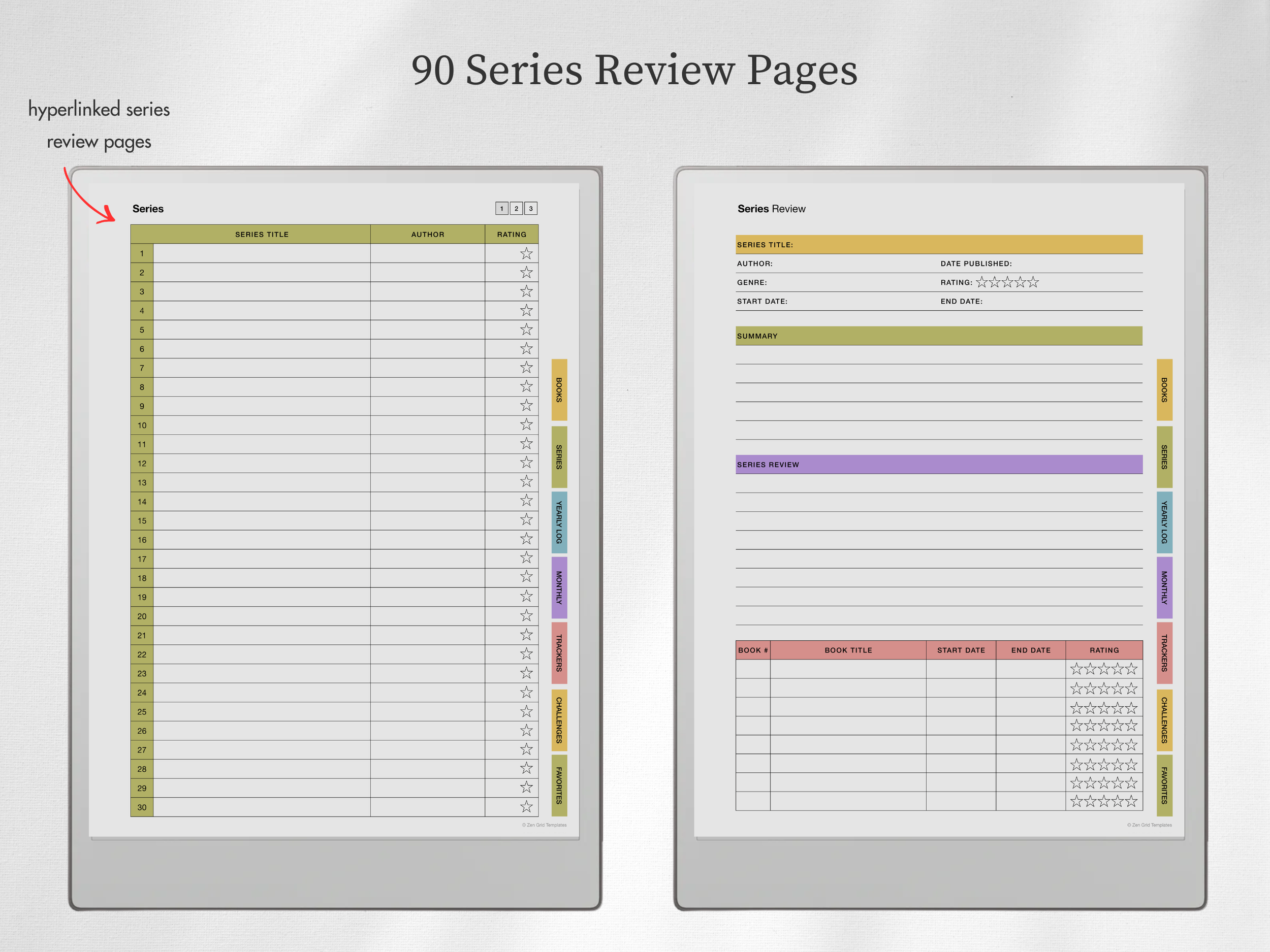1270x952 pixels.
Task: Open the CHALLENGES tab on left tablet
Action: click(x=559, y=720)
